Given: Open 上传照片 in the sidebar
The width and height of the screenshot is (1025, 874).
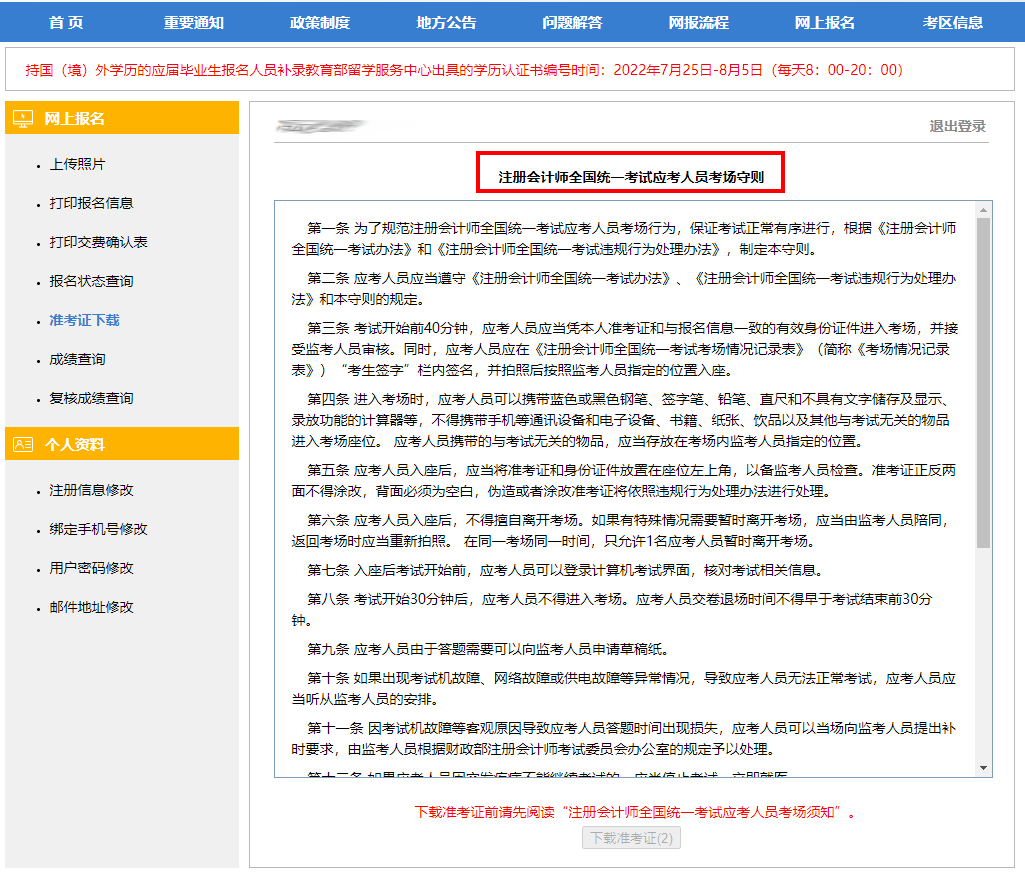Looking at the screenshot, I should [x=77, y=164].
